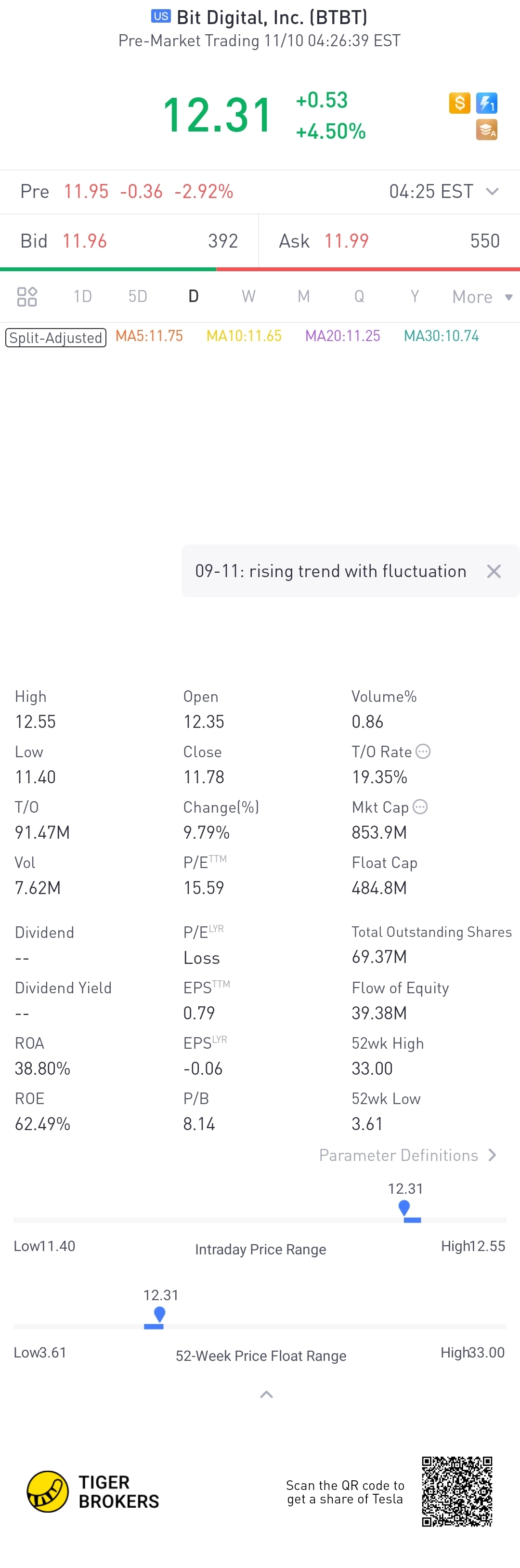Tap the blue lightning bolt icon

click(487, 103)
